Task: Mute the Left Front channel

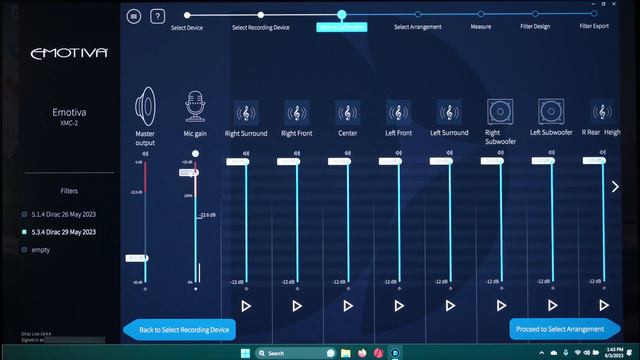Action: pyautogui.click(x=399, y=153)
